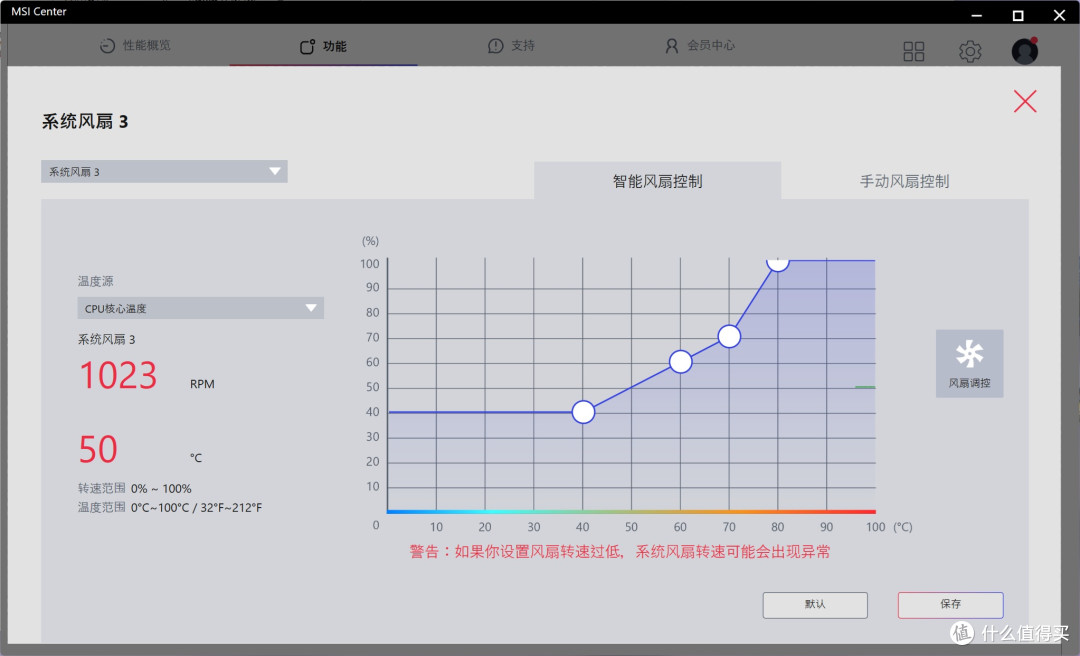Select the 智能风扇控制 tab
Screen dimensions: 1080x656
click(657, 181)
